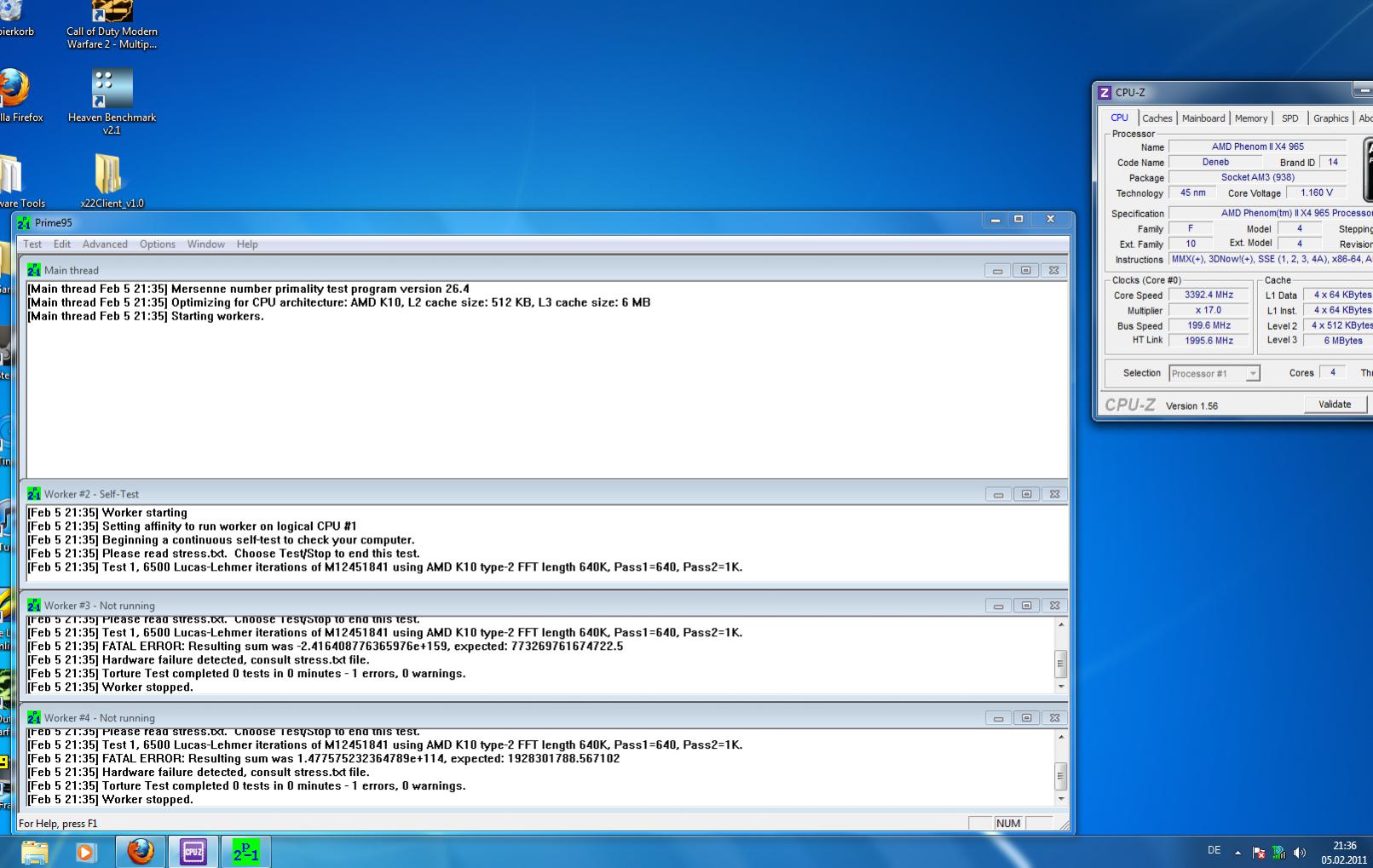Click the 'Deneb' code name value
The width and height of the screenshot is (1373, 868).
coord(1215,162)
